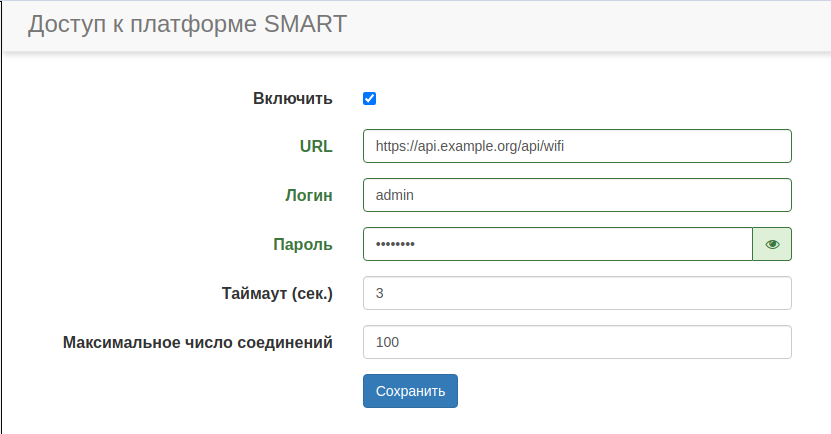Image resolution: width=831 pixels, height=434 pixels.
Task: Focus the Логин field containing admin
Action: (577, 195)
